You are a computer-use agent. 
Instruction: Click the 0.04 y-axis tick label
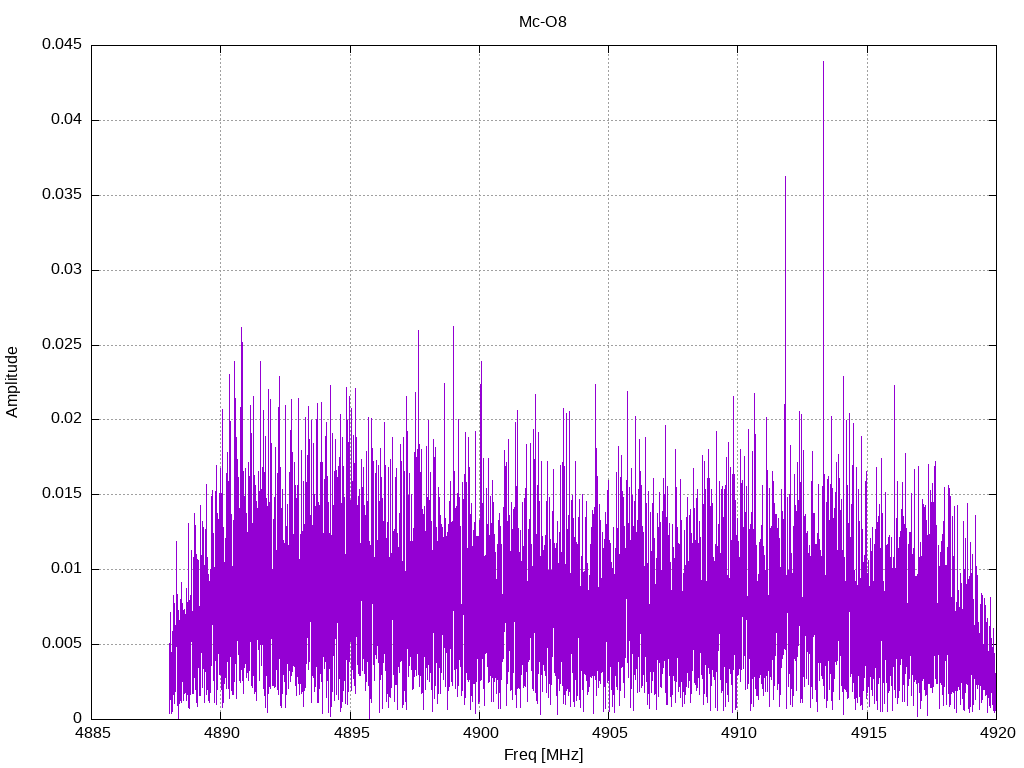65,120
